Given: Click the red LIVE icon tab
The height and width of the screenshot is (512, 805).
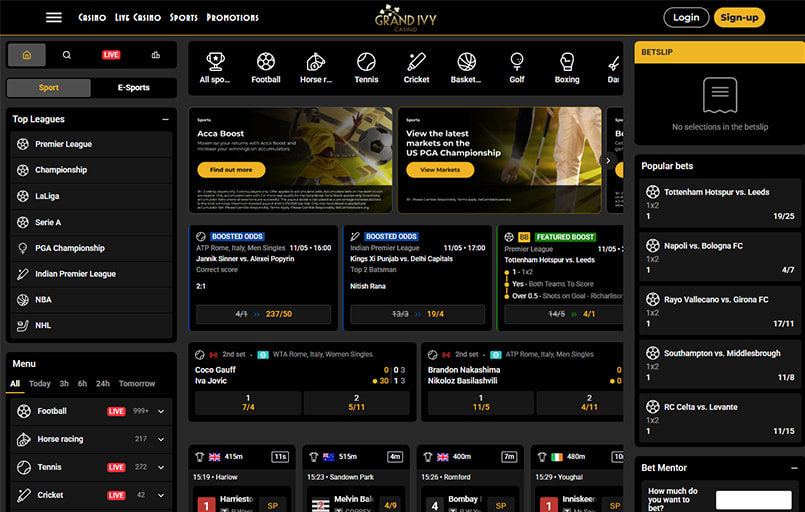Looking at the screenshot, I should coord(111,55).
